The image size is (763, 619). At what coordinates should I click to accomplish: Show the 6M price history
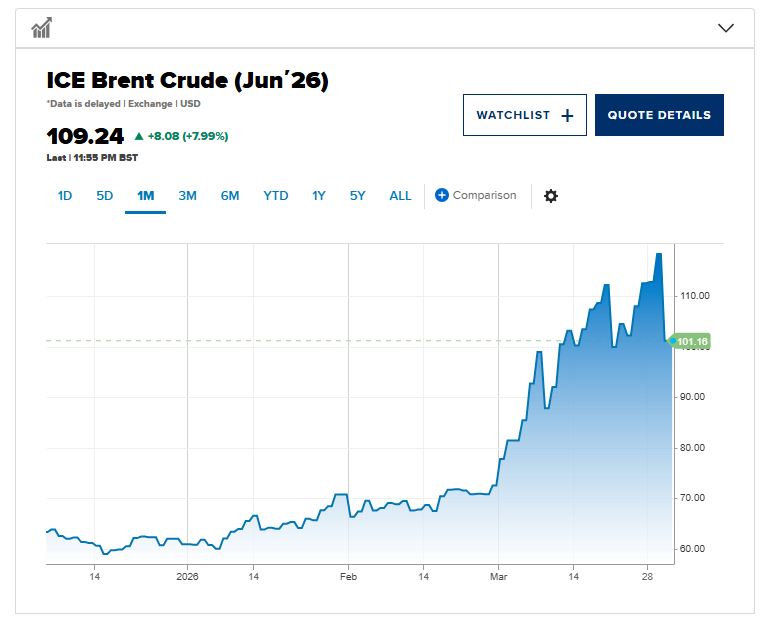[230, 196]
